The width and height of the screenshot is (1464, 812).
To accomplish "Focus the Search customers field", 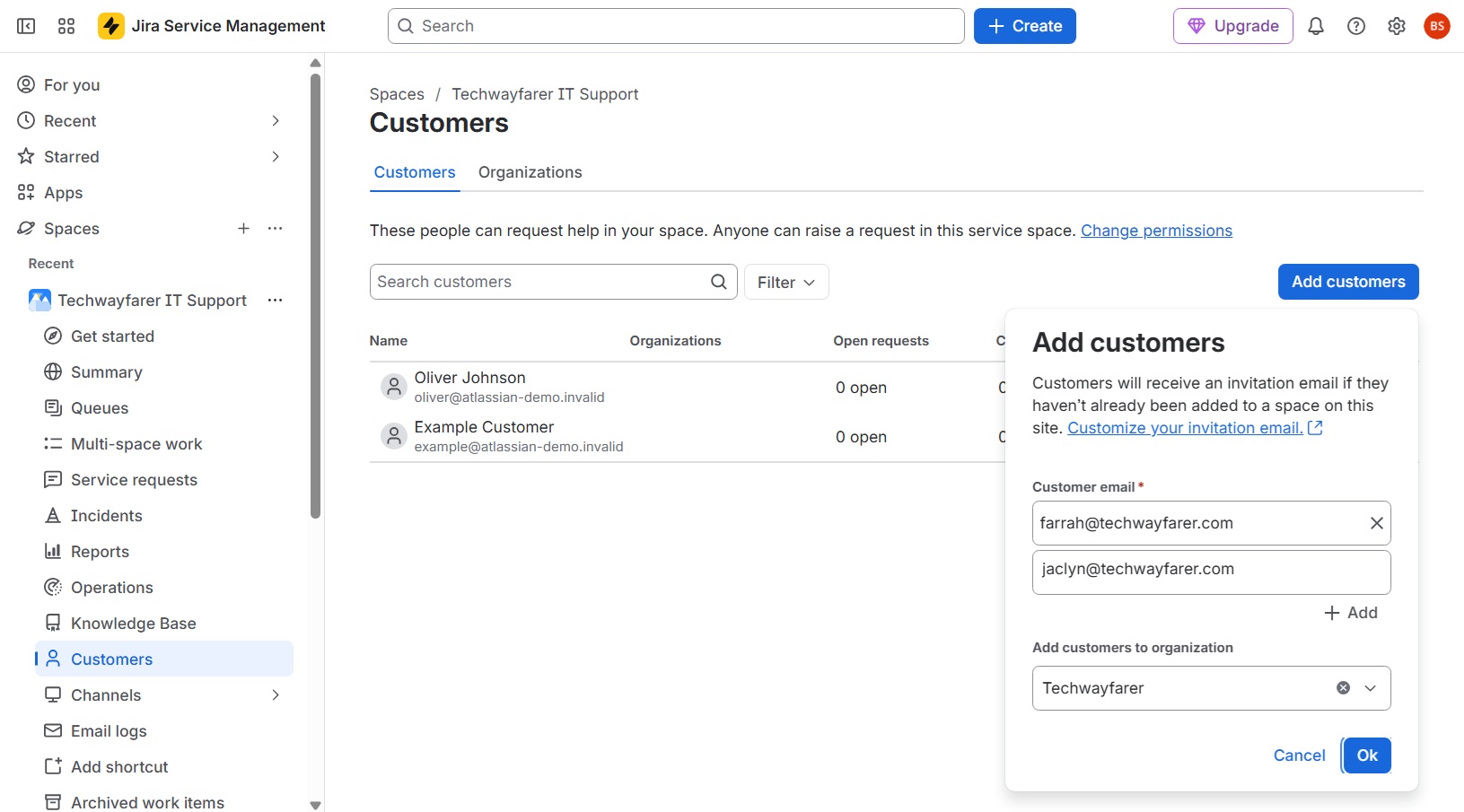I will click(554, 282).
